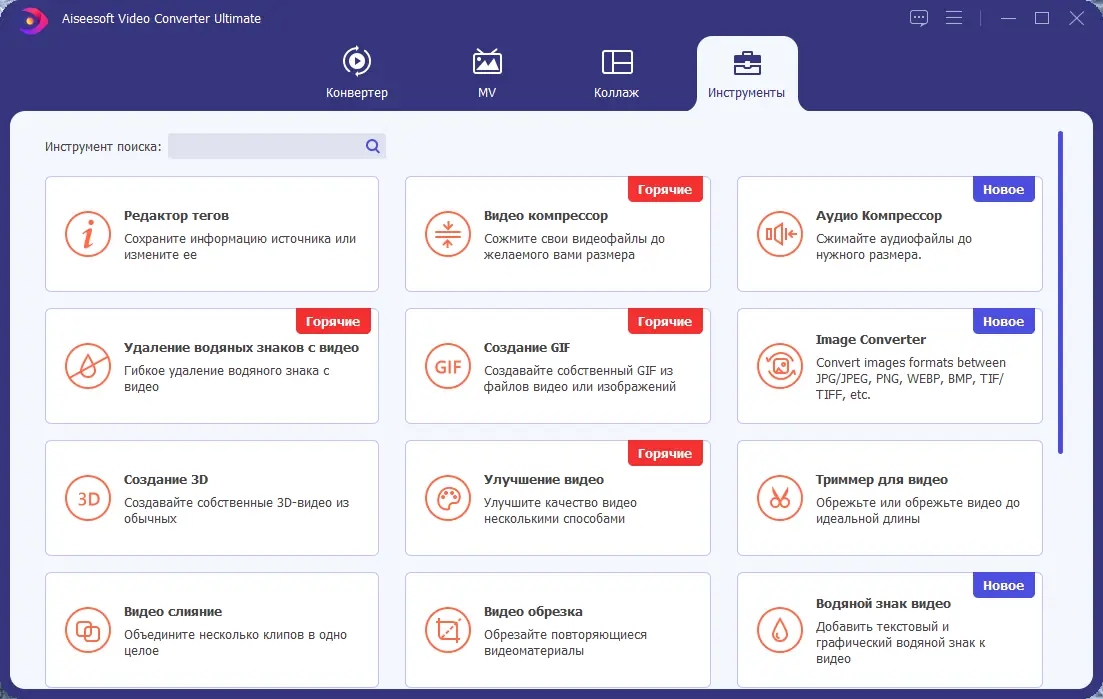The image size is (1103, 699).
Task: Click description 'Обрежьте или обрежьте видео'
Action: [918, 511]
